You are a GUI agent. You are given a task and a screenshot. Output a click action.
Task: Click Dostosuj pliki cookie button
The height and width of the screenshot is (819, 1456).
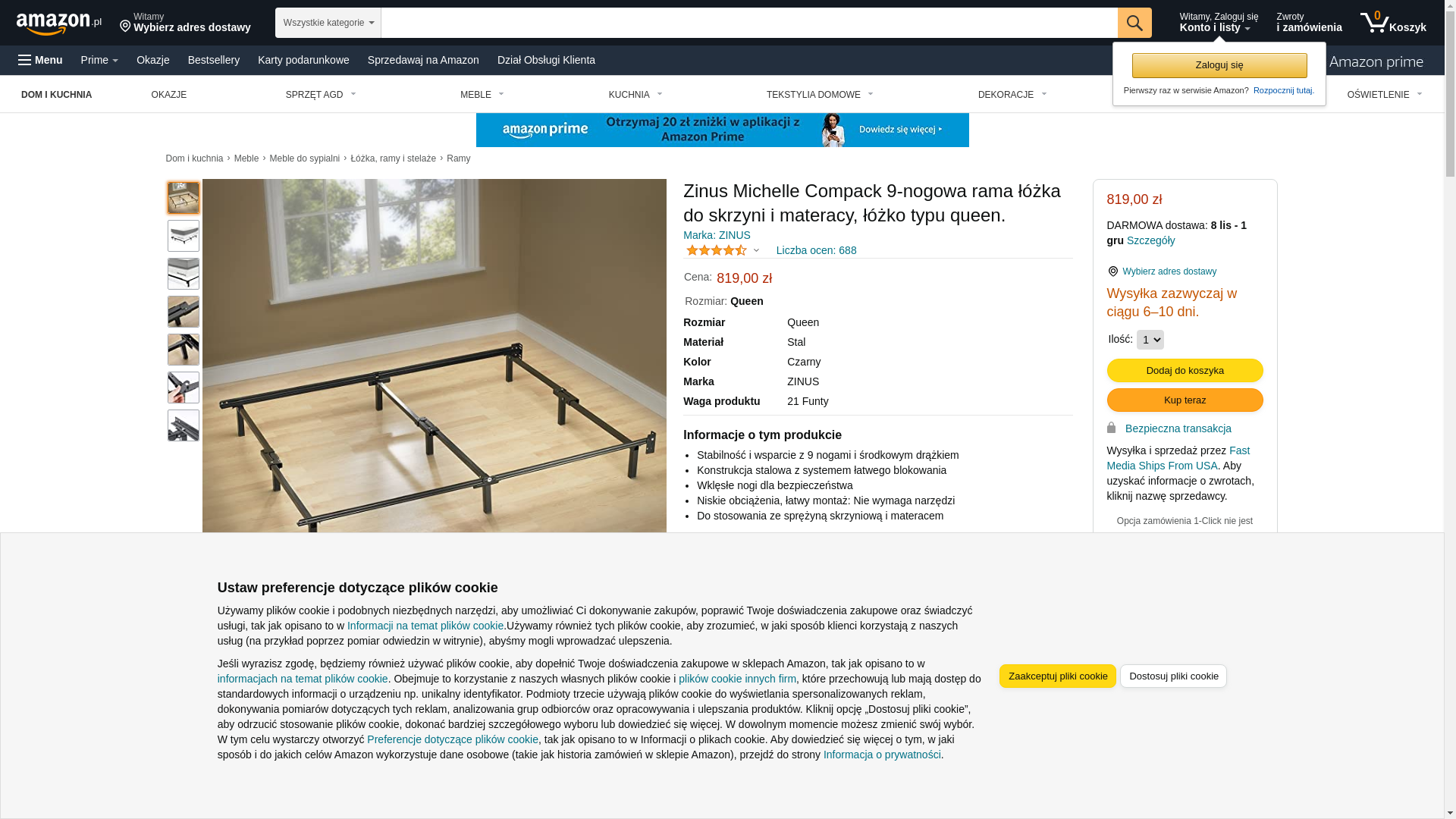1173,676
